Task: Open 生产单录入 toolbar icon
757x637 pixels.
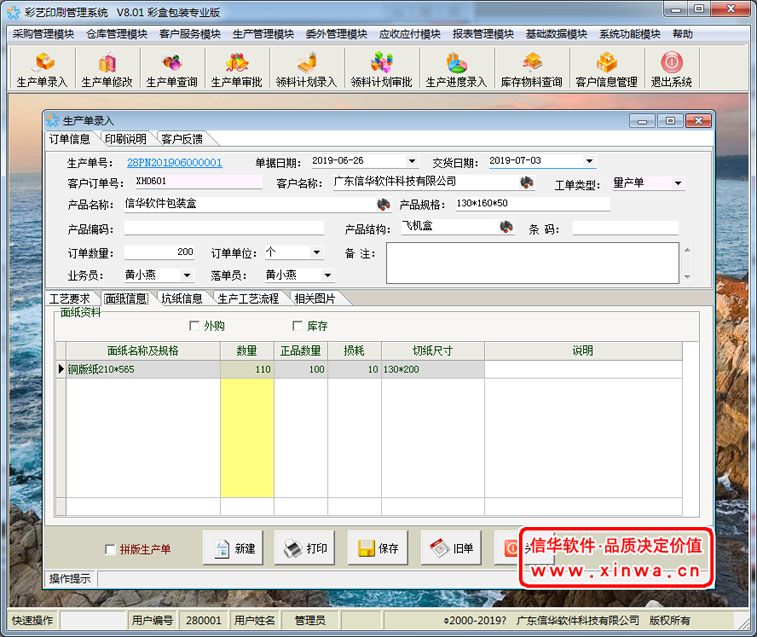Action: tap(42, 69)
